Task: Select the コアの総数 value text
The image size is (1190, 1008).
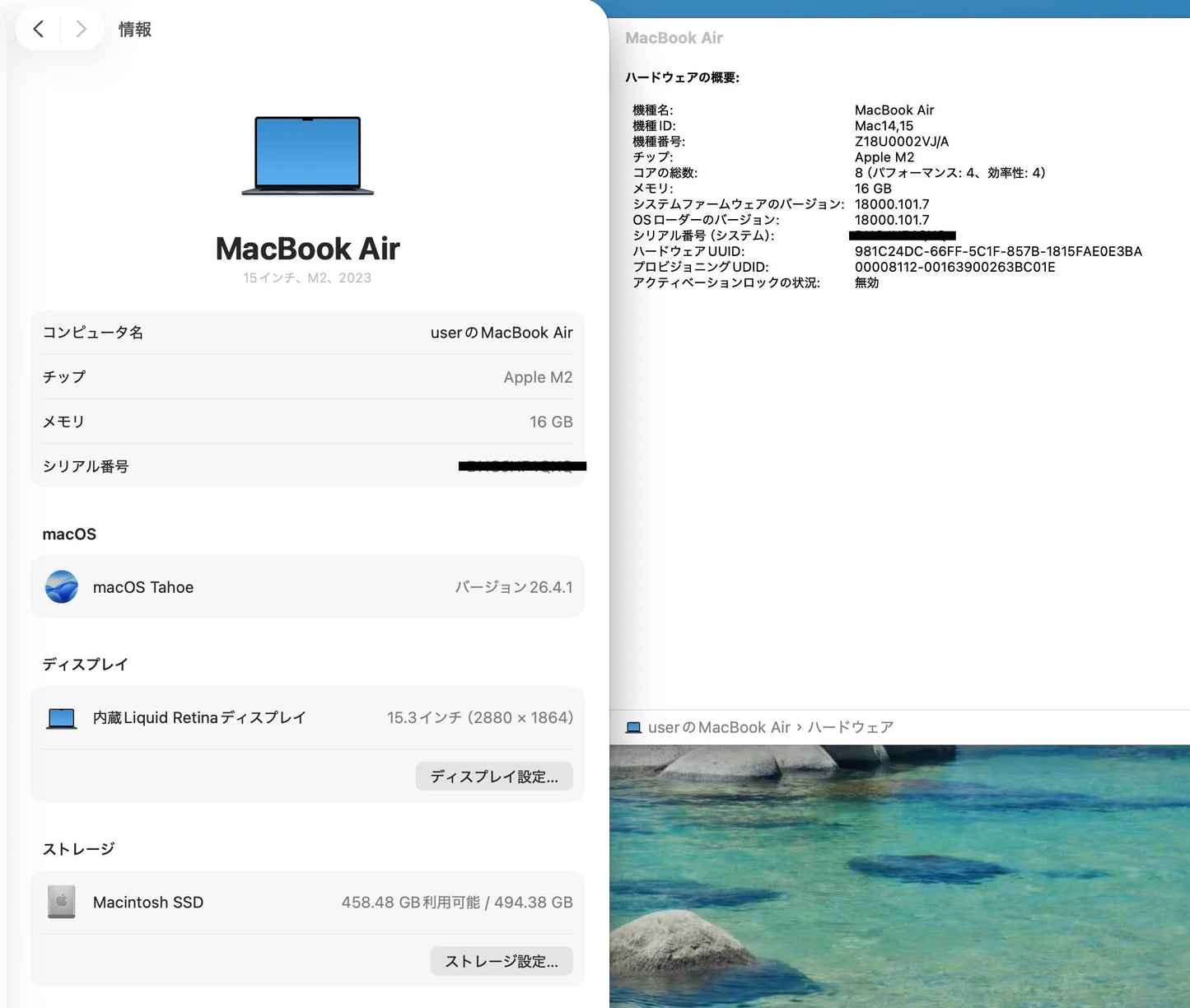Action: (x=950, y=173)
